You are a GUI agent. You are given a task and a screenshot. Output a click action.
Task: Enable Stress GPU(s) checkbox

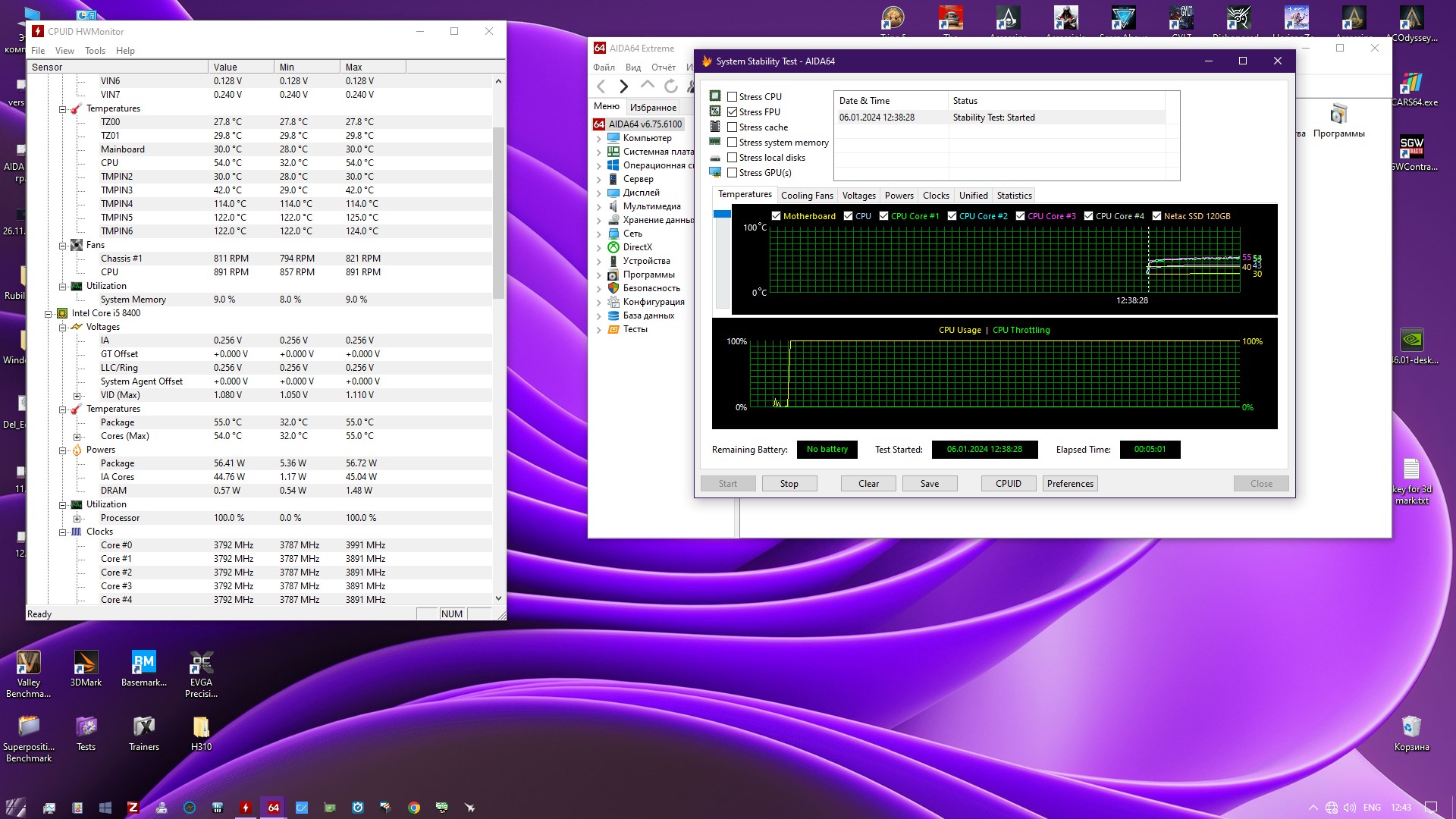point(733,173)
